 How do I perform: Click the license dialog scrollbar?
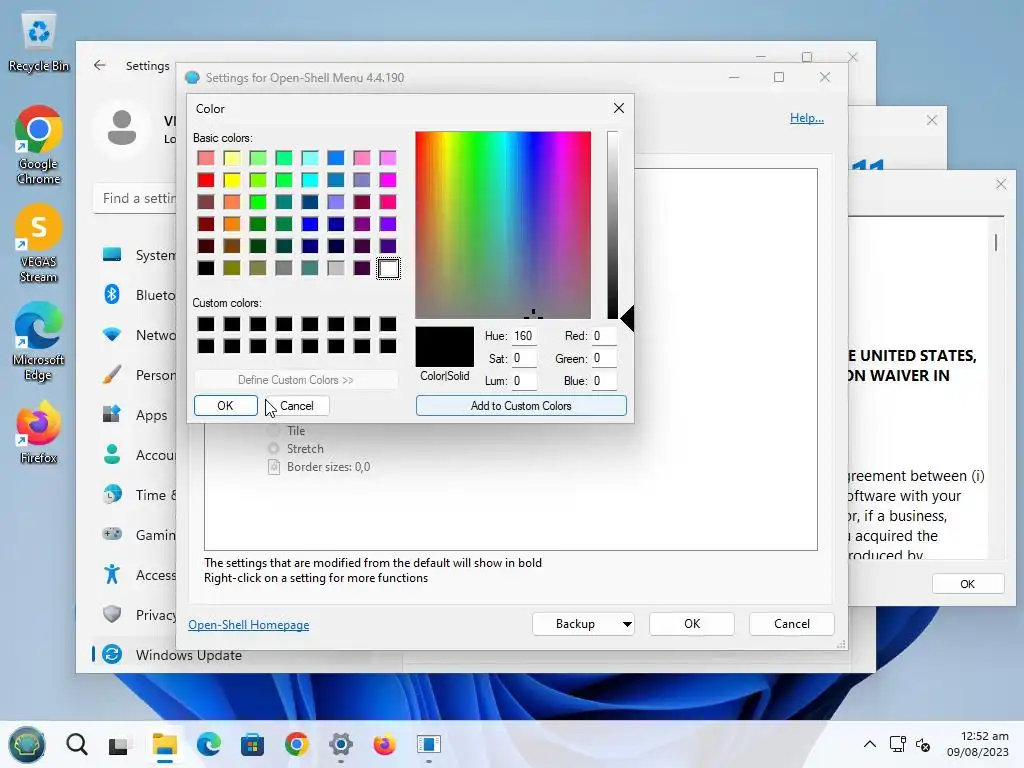click(x=996, y=243)
